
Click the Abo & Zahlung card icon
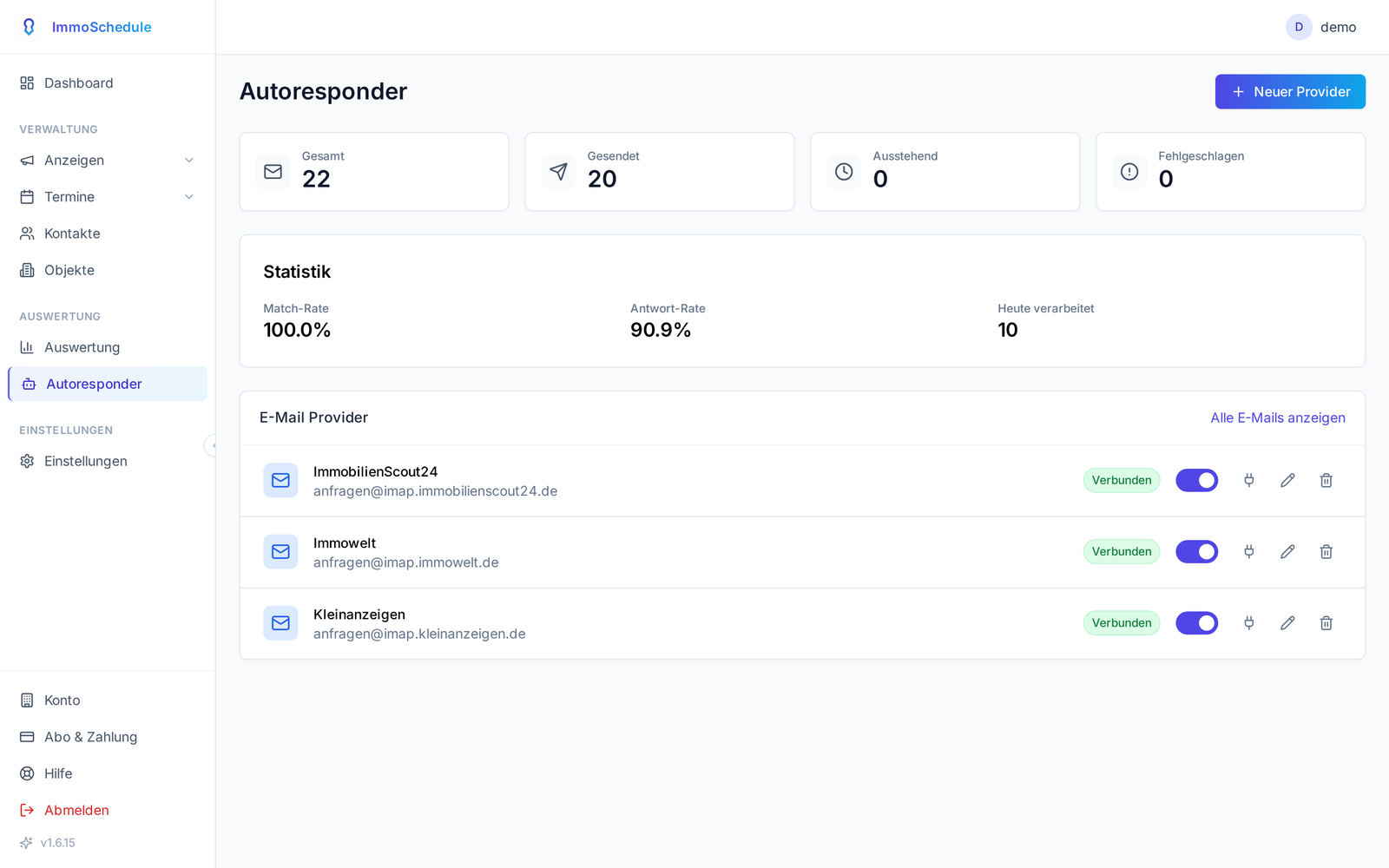27,737
